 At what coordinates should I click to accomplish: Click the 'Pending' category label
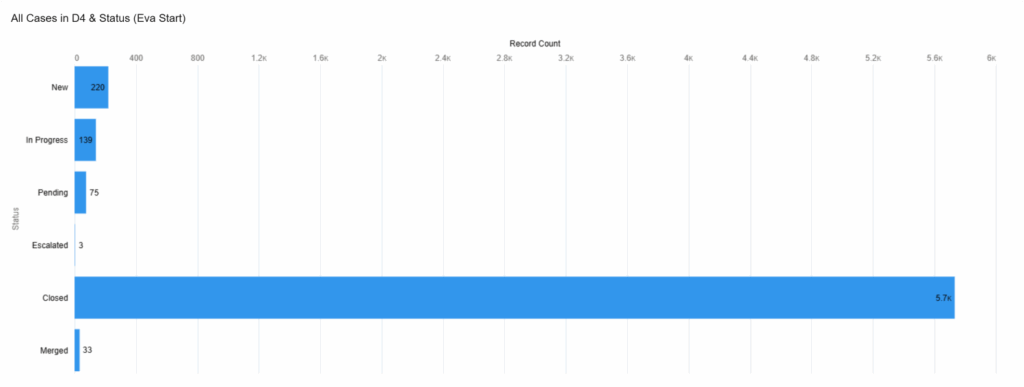point(53,193)
